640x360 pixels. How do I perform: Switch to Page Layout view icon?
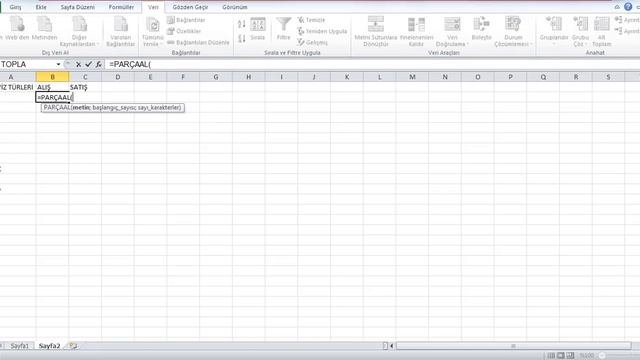point(561,356)
